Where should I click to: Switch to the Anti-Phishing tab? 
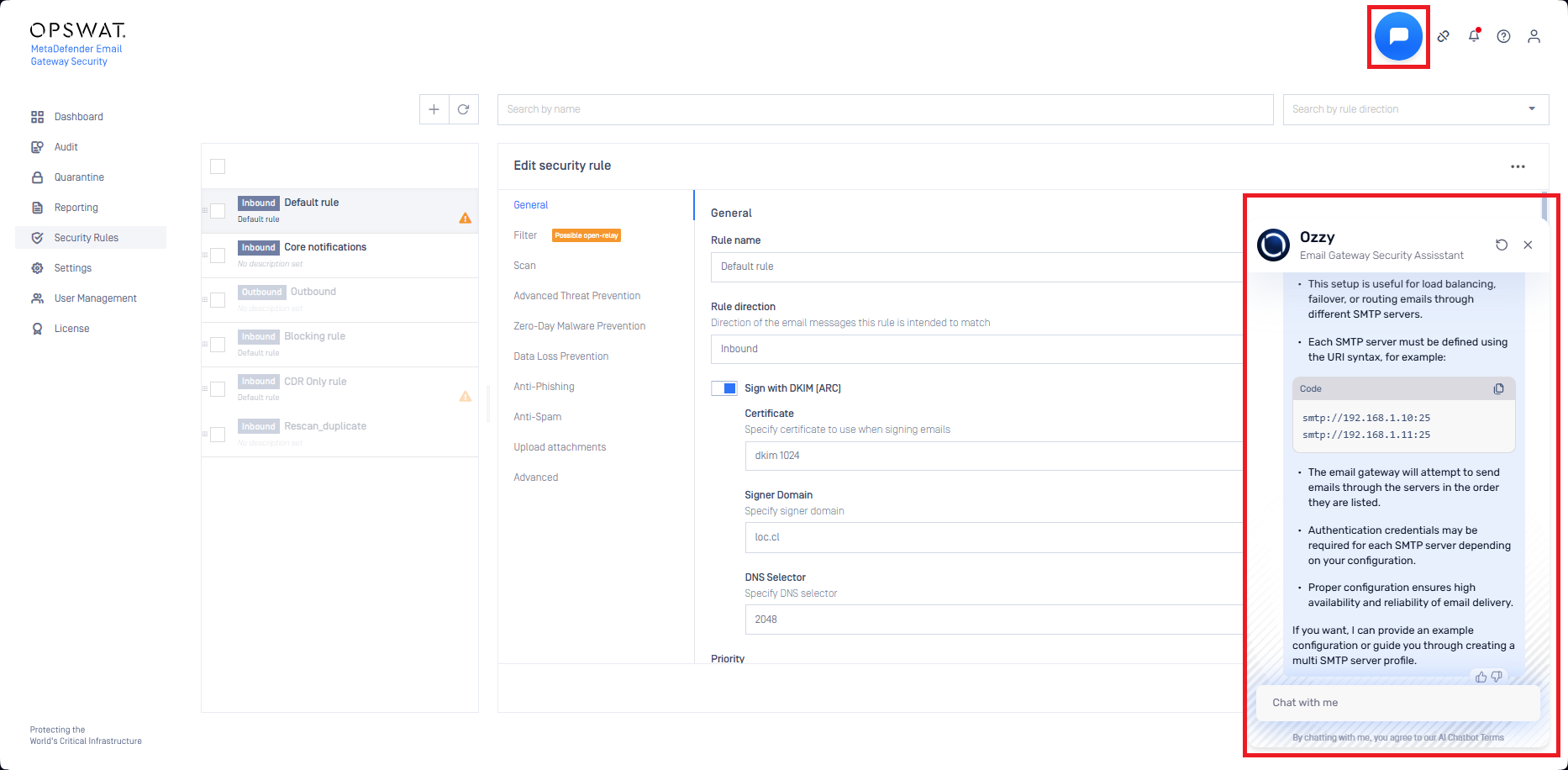point(544,387)
